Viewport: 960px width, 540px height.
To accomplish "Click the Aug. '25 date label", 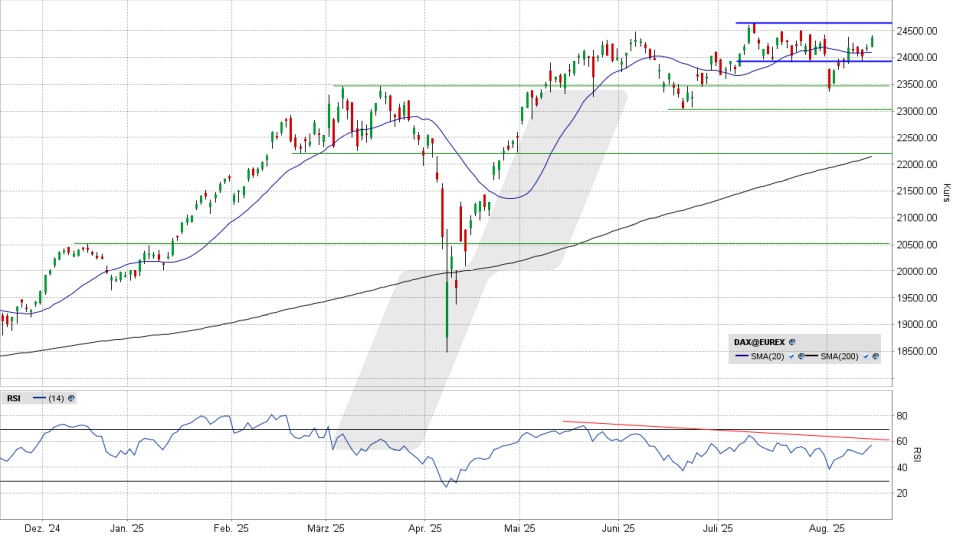I will click(x=828, y=528).
